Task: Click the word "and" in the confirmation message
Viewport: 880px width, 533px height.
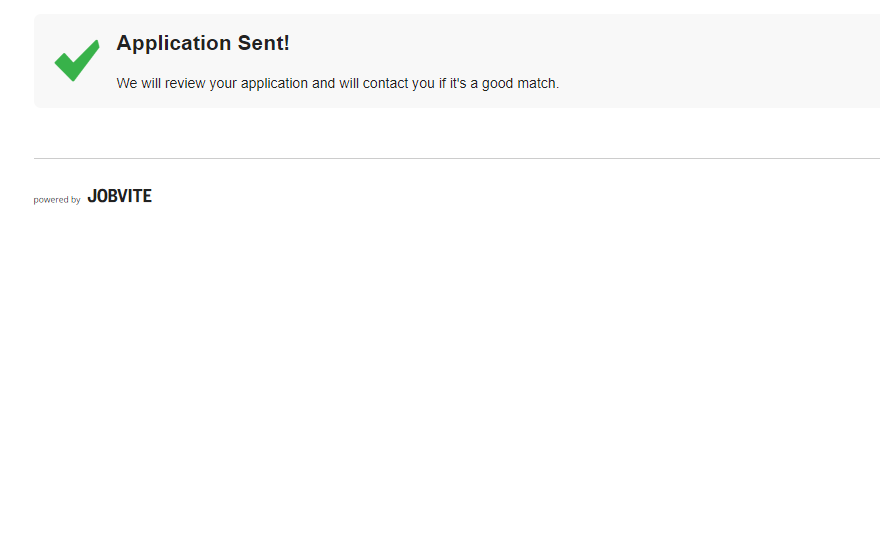Action: point(323,83)
